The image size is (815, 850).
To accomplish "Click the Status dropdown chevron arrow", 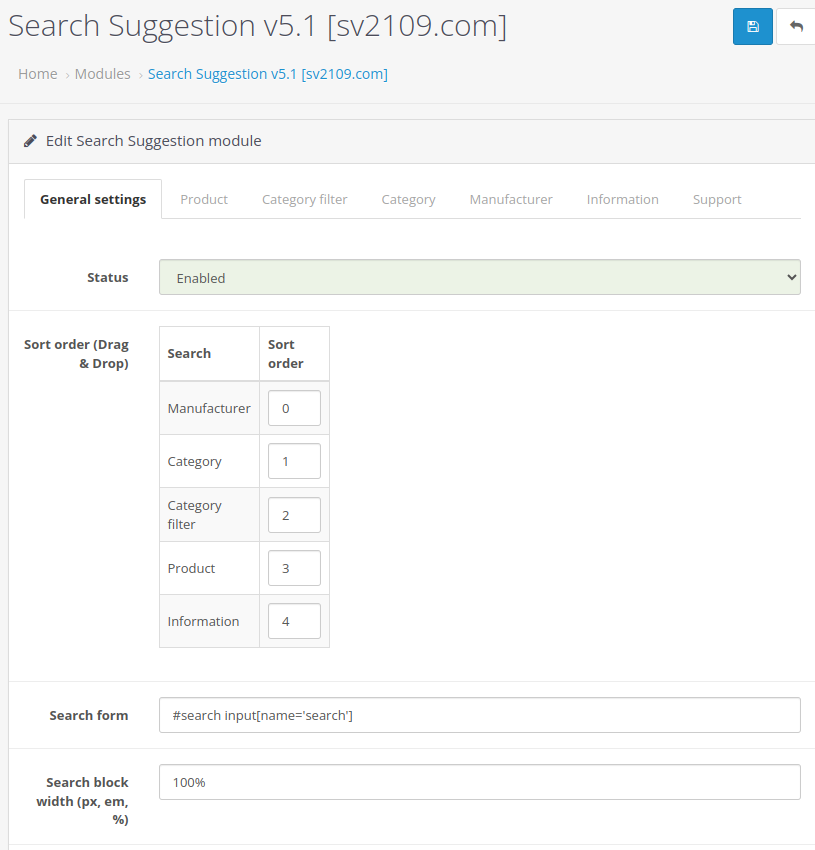I will (791, 277).
